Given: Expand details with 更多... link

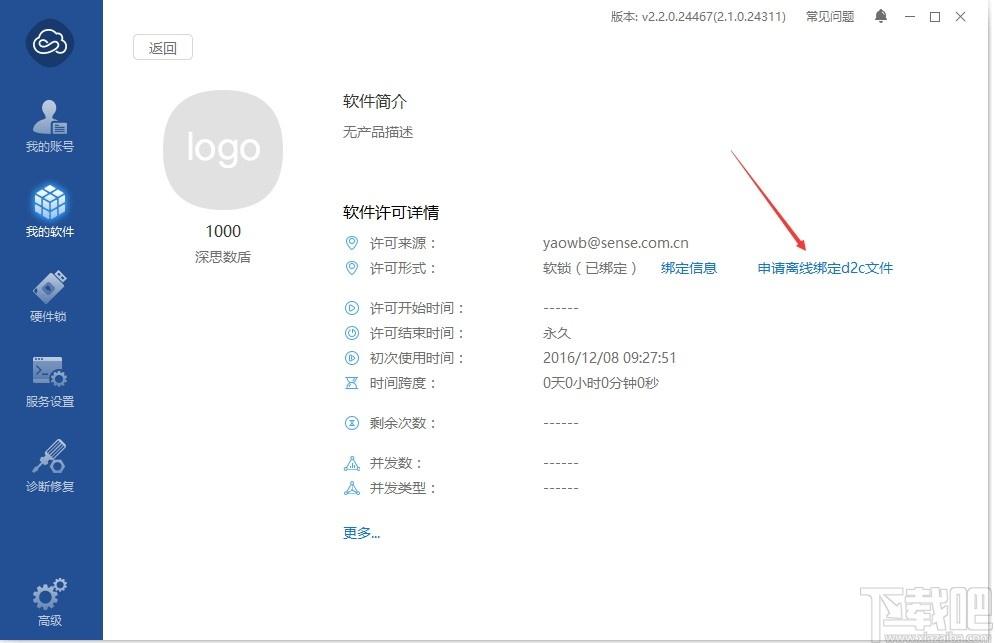Looking at the screenshot, I should pos(361,533).
